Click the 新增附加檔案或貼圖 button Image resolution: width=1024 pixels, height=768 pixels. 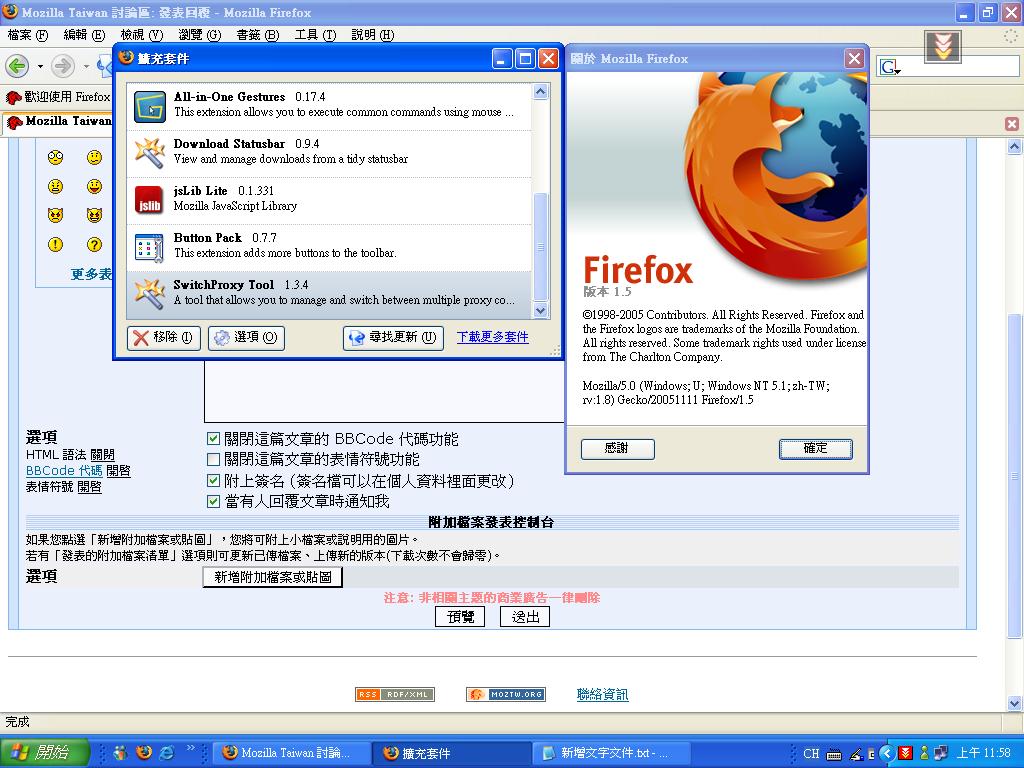pyautogui.click(x=272, y=577)
